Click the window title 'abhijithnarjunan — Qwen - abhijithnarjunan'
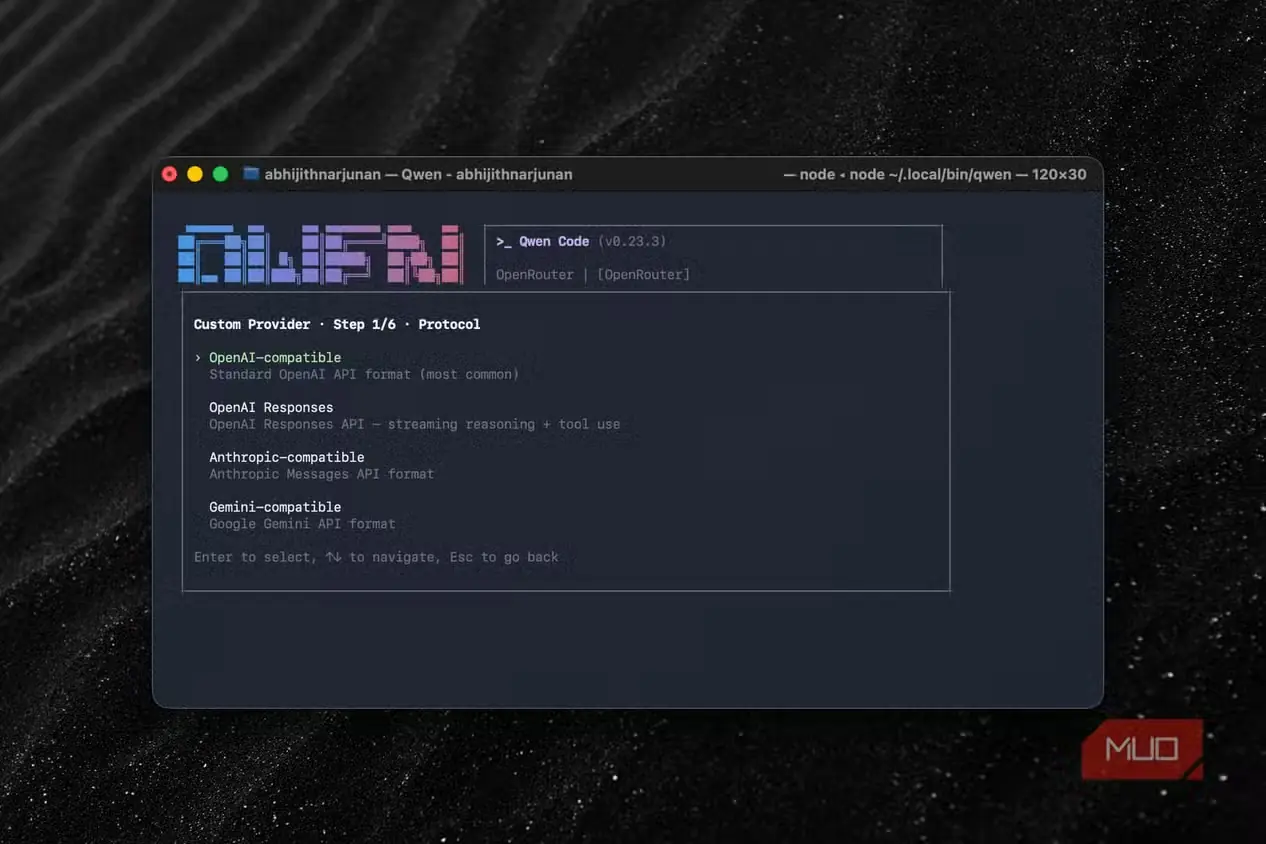 click(419, 174)
